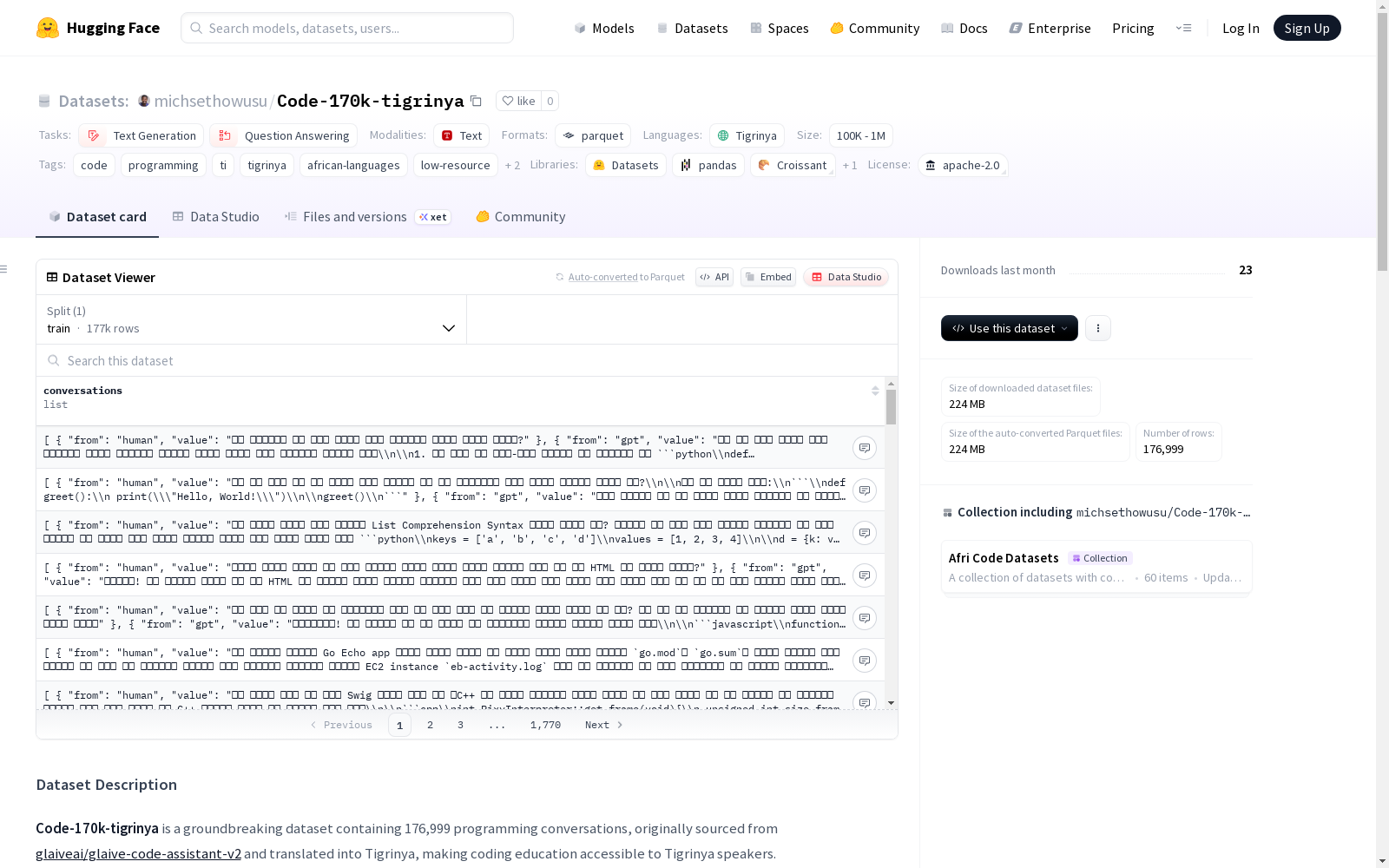Open comment icon for List Comprehension row
This screenshot has width=1389, height=868.
coord(864,533)
